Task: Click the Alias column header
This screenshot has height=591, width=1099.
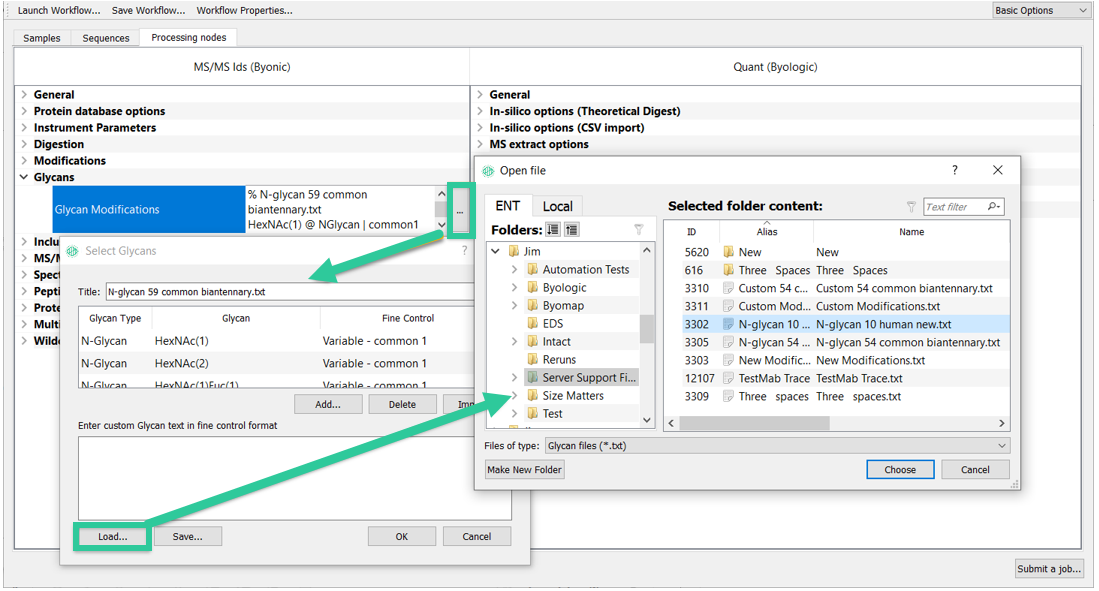Action: [x=767, y=231]
